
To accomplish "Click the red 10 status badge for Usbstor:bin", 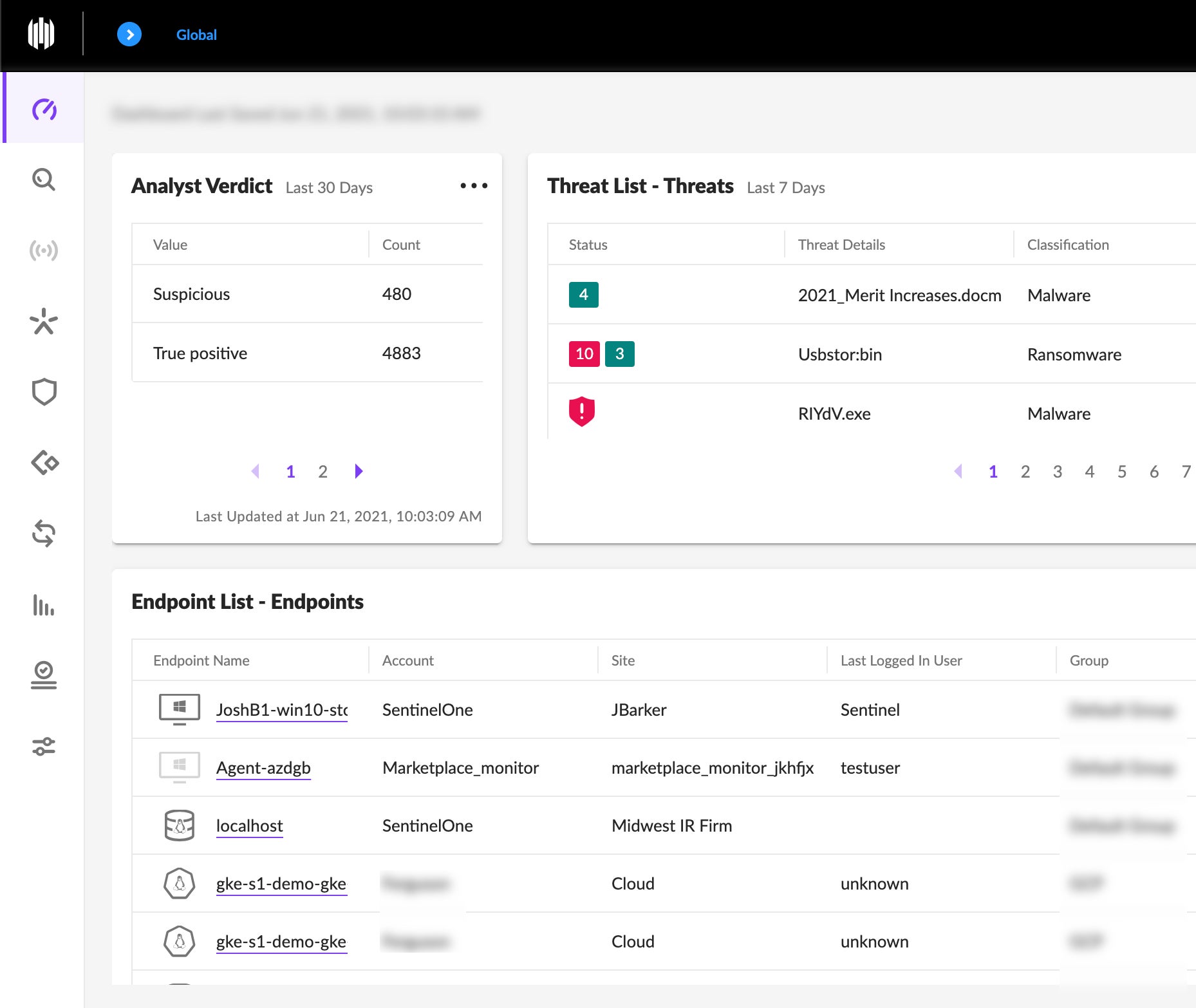I will (584, 354).
